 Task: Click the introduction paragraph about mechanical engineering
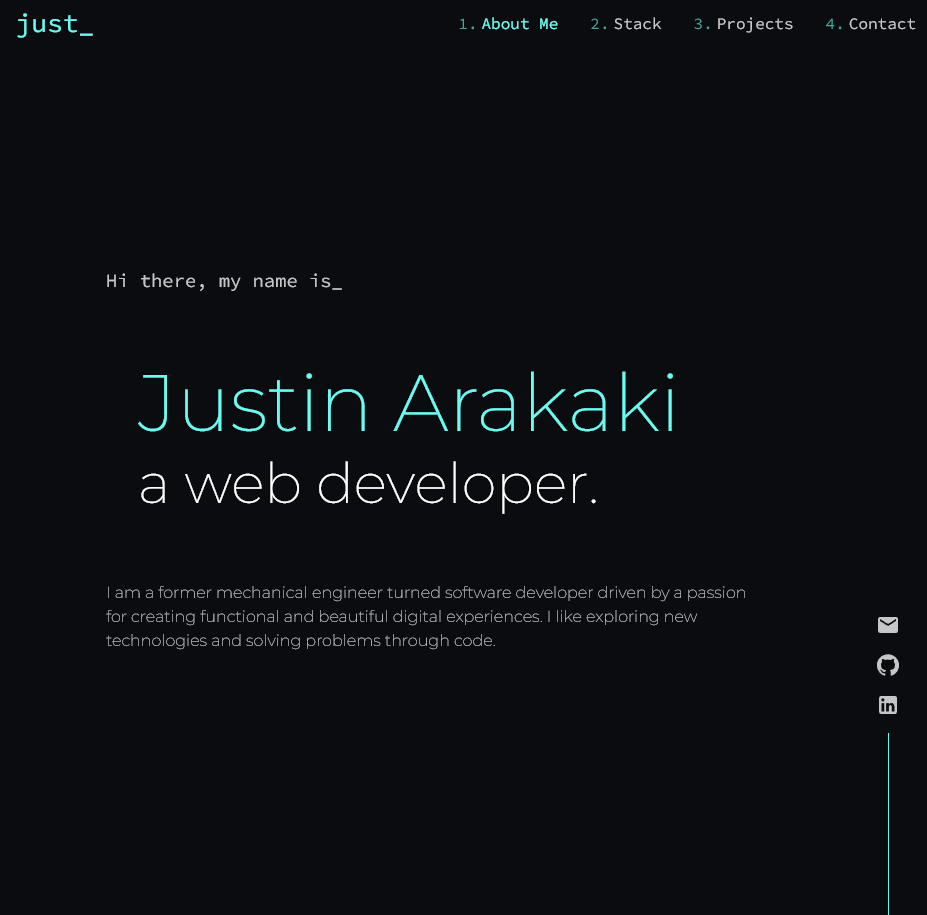426,616
